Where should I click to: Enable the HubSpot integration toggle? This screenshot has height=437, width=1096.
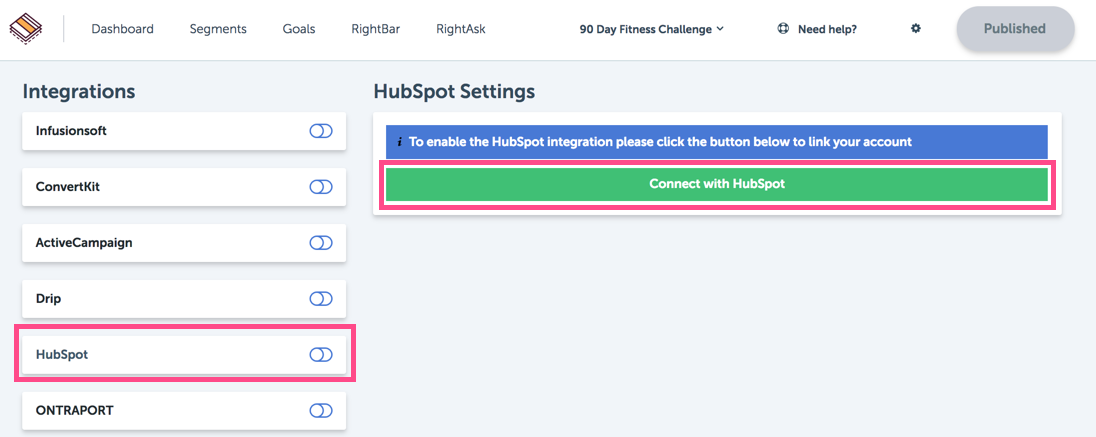(x=321, y=354)
